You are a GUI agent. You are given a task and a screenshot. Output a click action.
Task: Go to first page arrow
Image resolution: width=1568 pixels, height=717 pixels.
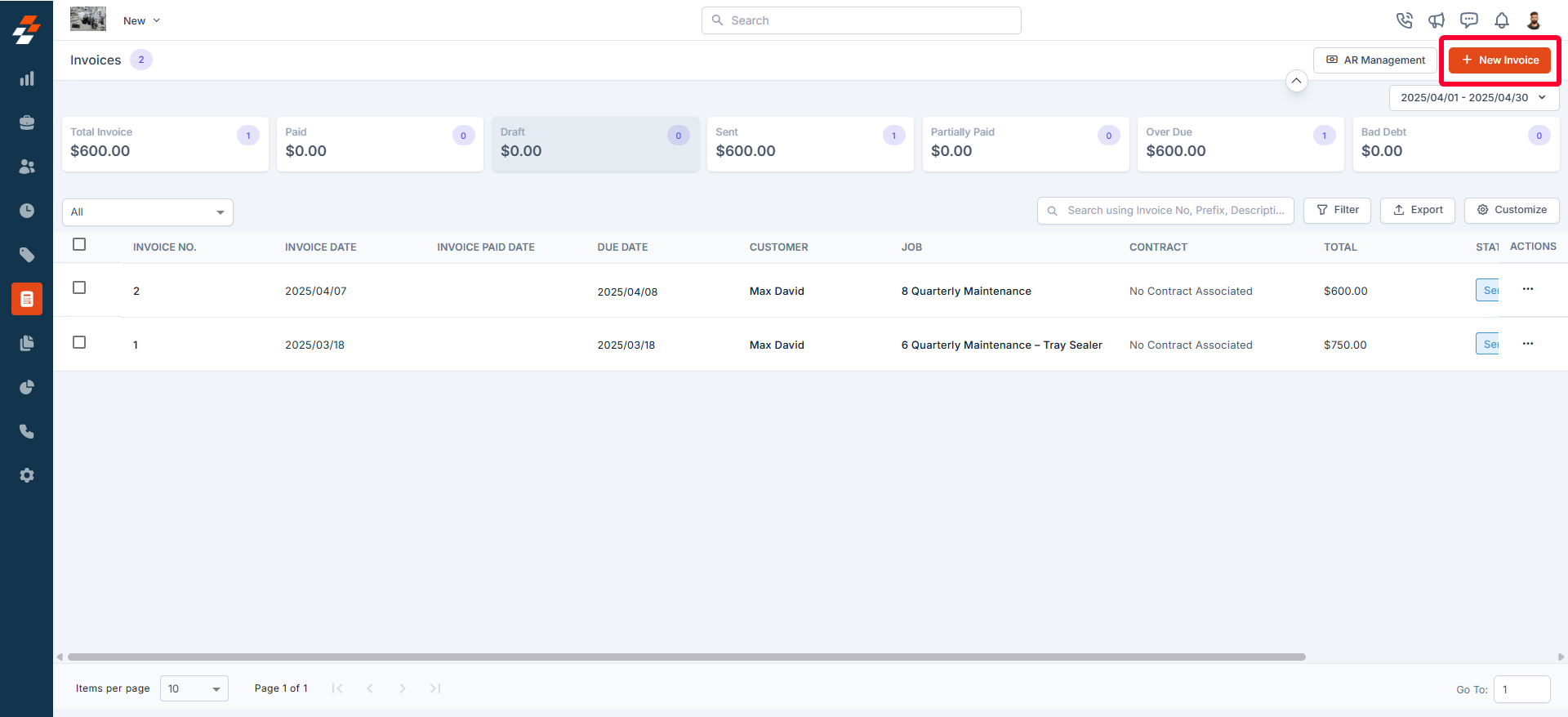(x=337, y=688)
